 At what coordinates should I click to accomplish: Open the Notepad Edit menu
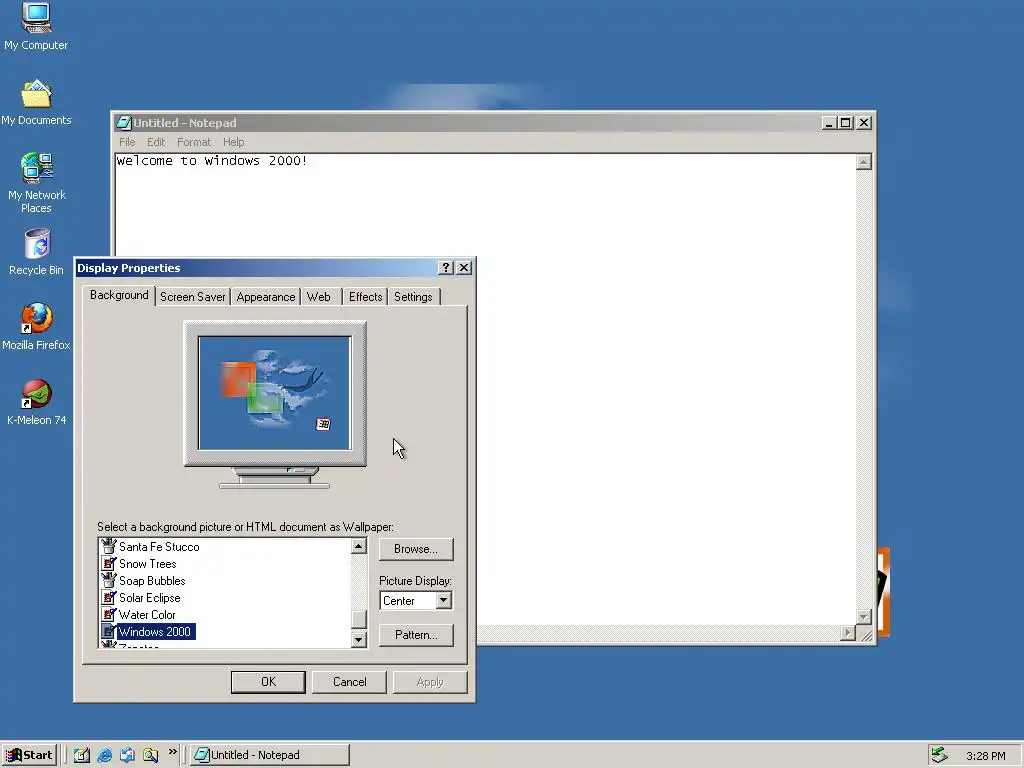[x=155, y=142]
